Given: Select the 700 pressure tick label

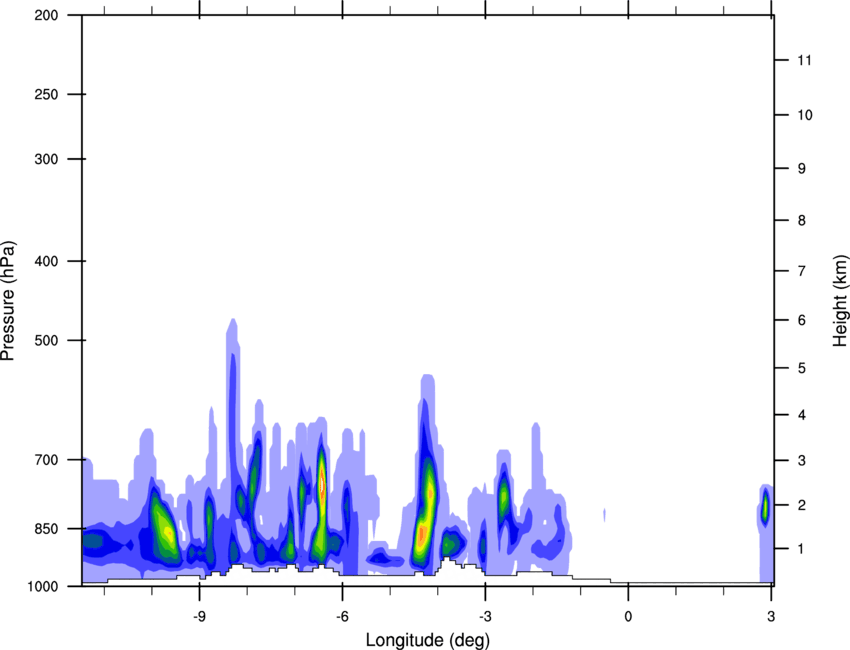Looking at the screenshot, I should [x=46, y=460].
